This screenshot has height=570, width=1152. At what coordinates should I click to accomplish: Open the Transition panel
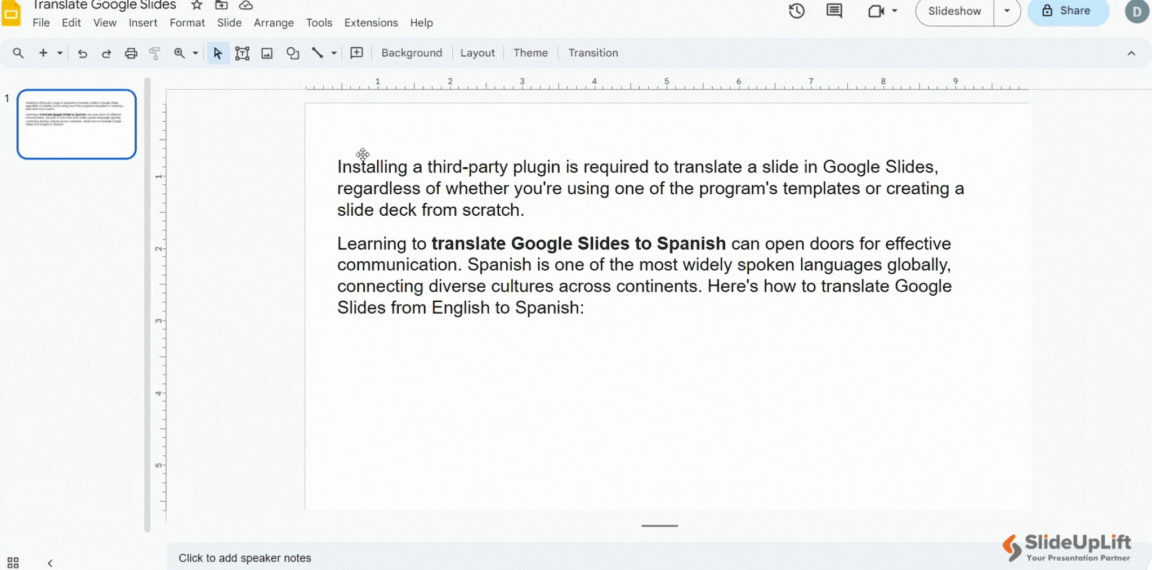tap(593, 53)
